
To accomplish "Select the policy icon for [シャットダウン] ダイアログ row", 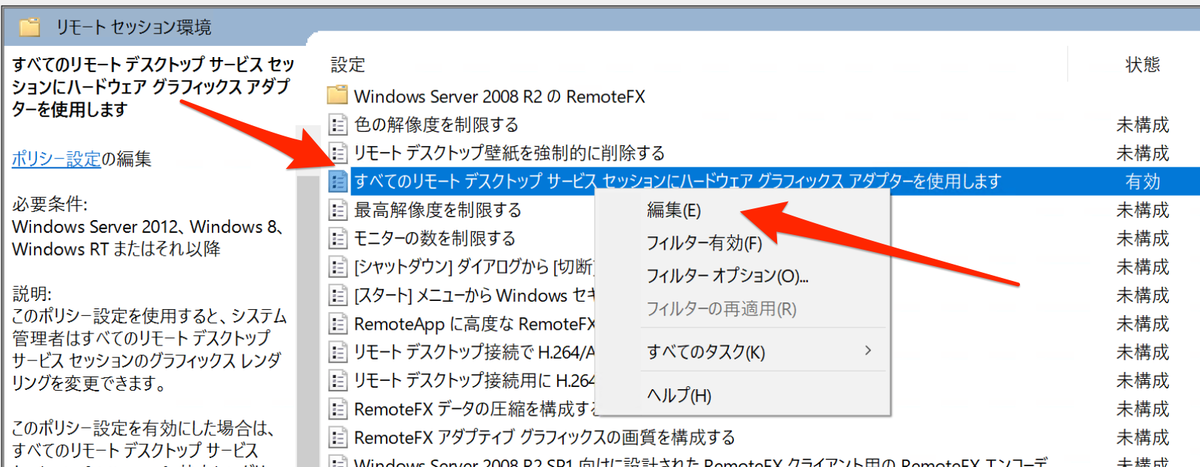I will [x=337, y=267].
